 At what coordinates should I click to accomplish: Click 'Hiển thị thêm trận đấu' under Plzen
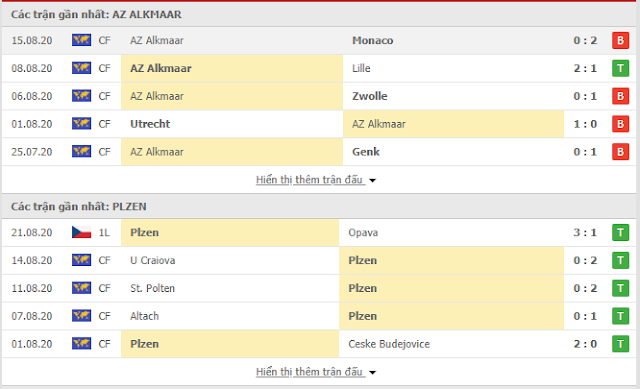click(309, 372)
